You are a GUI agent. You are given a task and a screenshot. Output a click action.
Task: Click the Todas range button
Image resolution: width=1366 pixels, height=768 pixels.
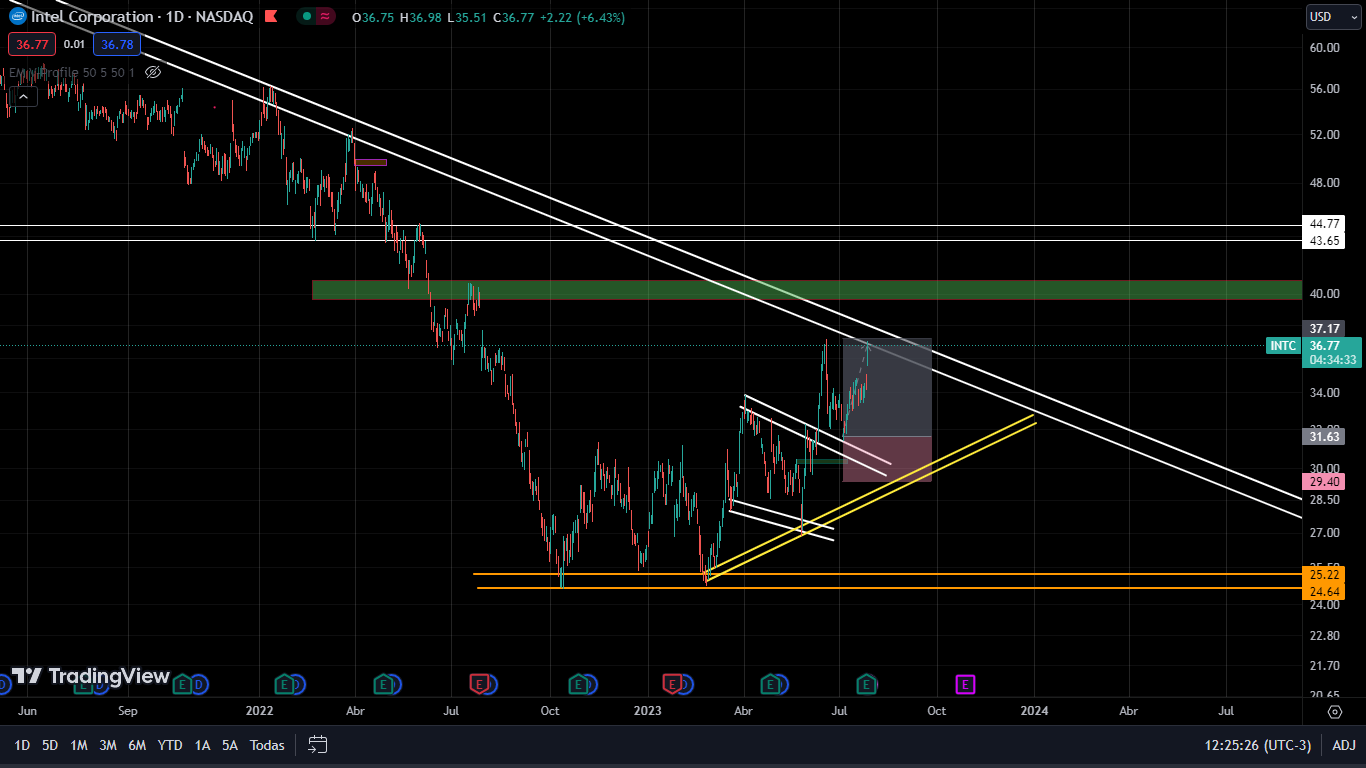pos(267,745)
